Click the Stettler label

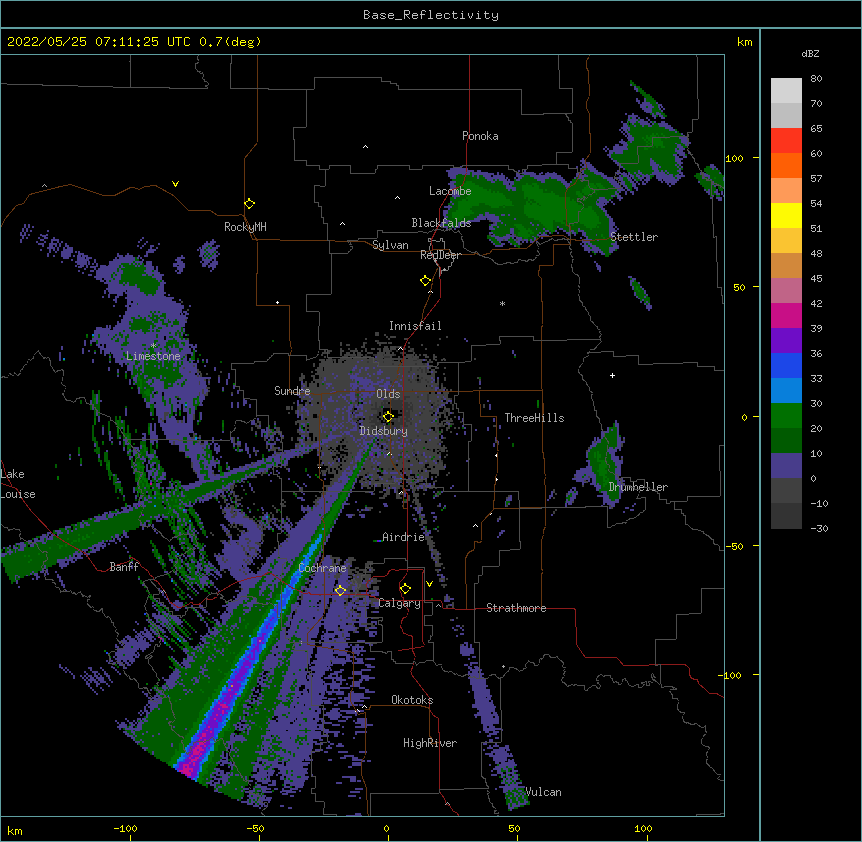pos(634,237)
